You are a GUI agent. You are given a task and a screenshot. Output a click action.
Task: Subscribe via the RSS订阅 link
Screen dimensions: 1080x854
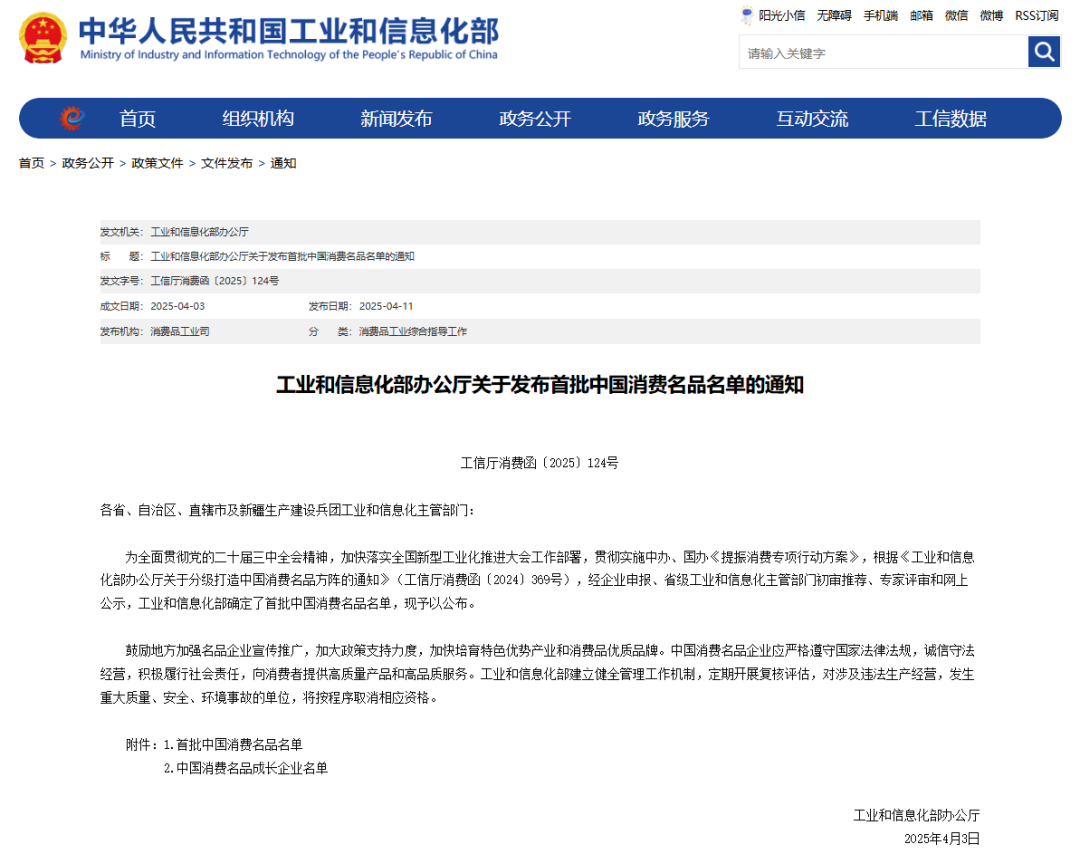(x=1036, y=15)
